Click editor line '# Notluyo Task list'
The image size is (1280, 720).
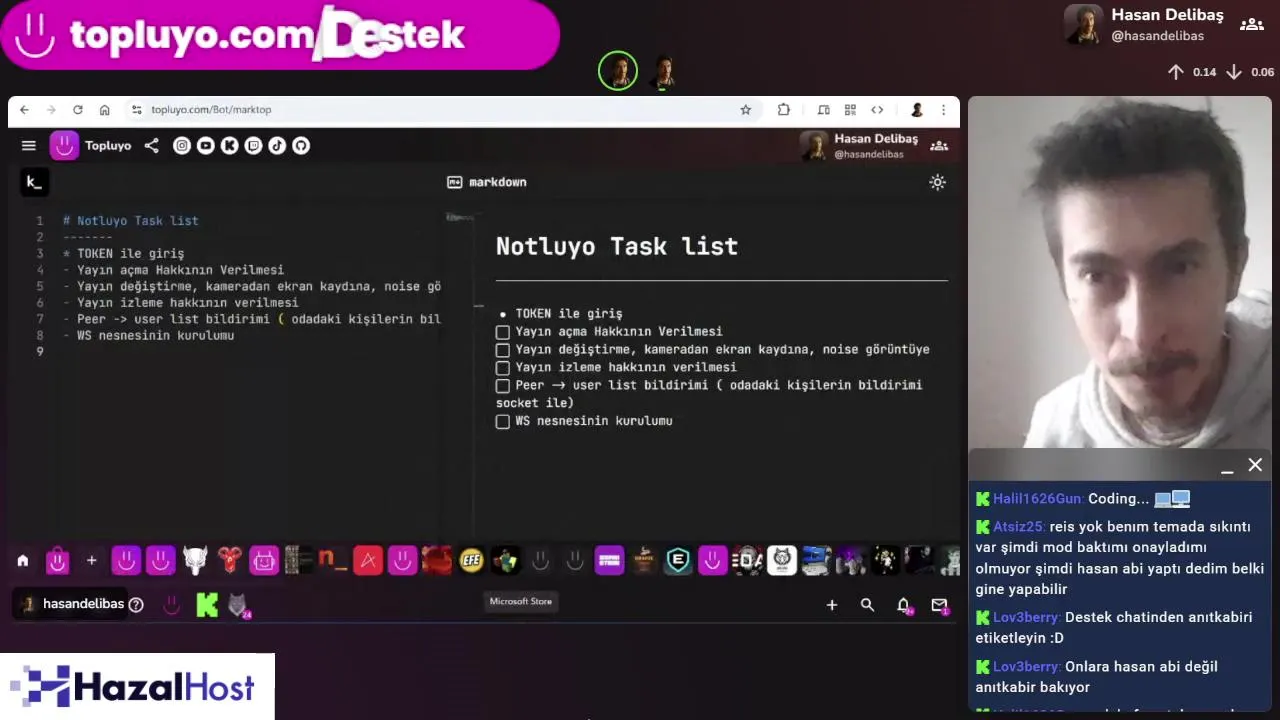131,221
